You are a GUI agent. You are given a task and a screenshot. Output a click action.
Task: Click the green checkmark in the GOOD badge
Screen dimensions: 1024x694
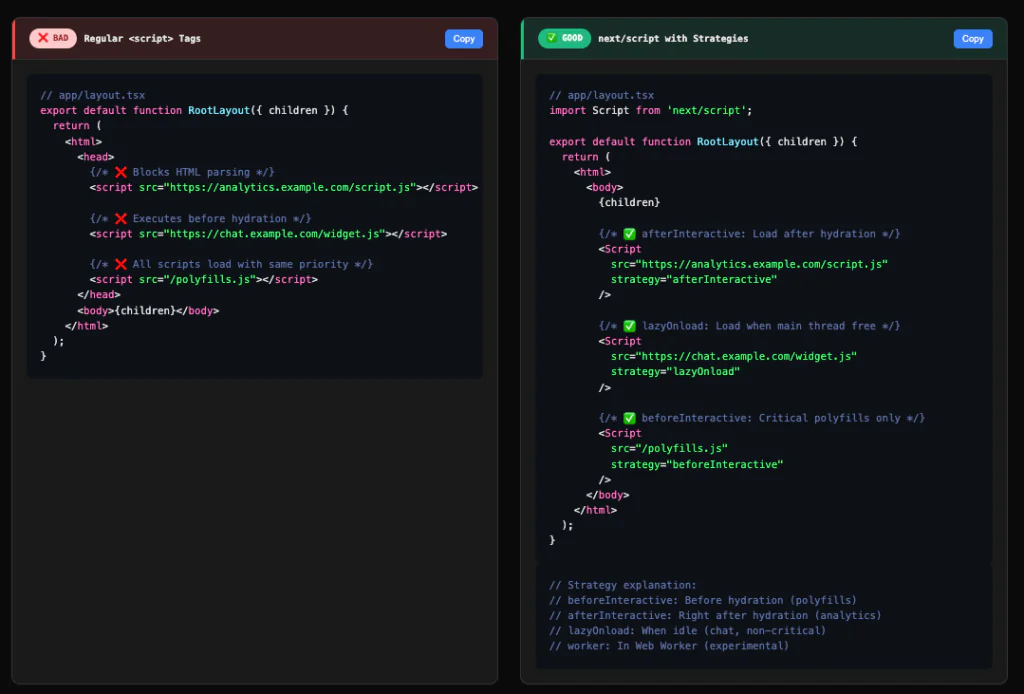coord(553,38)
